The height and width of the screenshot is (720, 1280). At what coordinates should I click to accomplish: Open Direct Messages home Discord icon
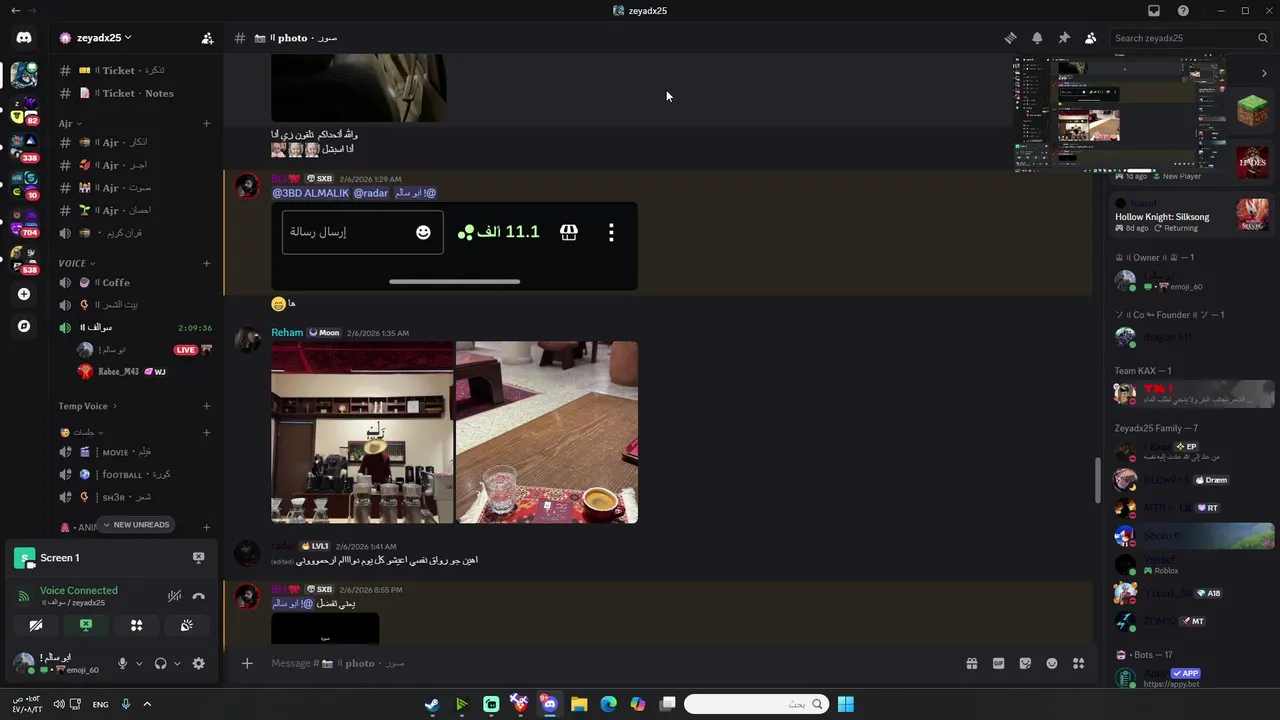[x=24, y=38]
